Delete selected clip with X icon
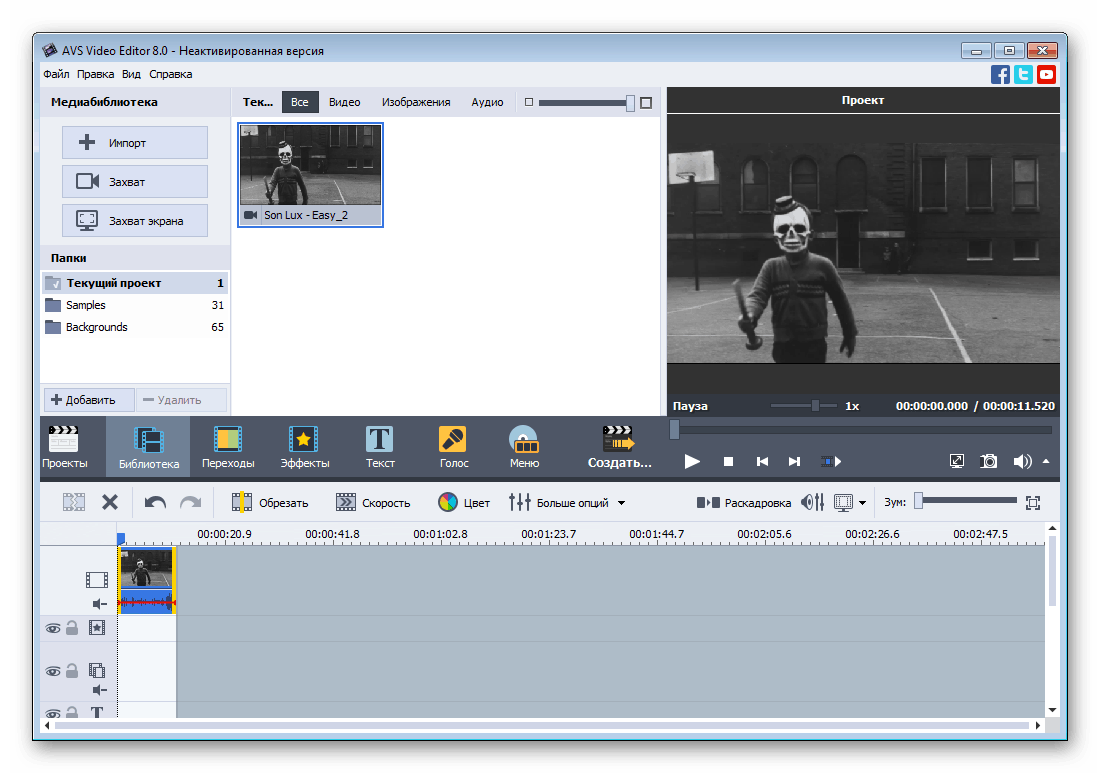 pyautogui.click(x=110, y=503)
